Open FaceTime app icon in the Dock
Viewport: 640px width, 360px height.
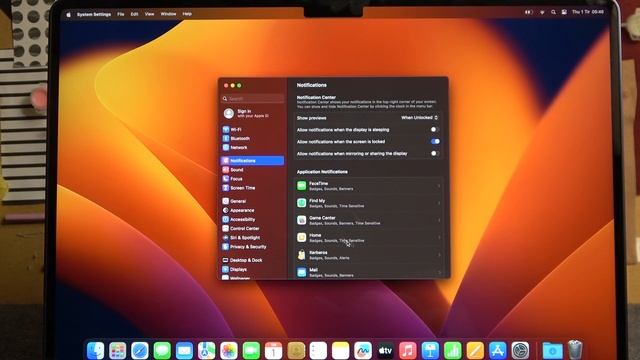(x=251, y=350)
